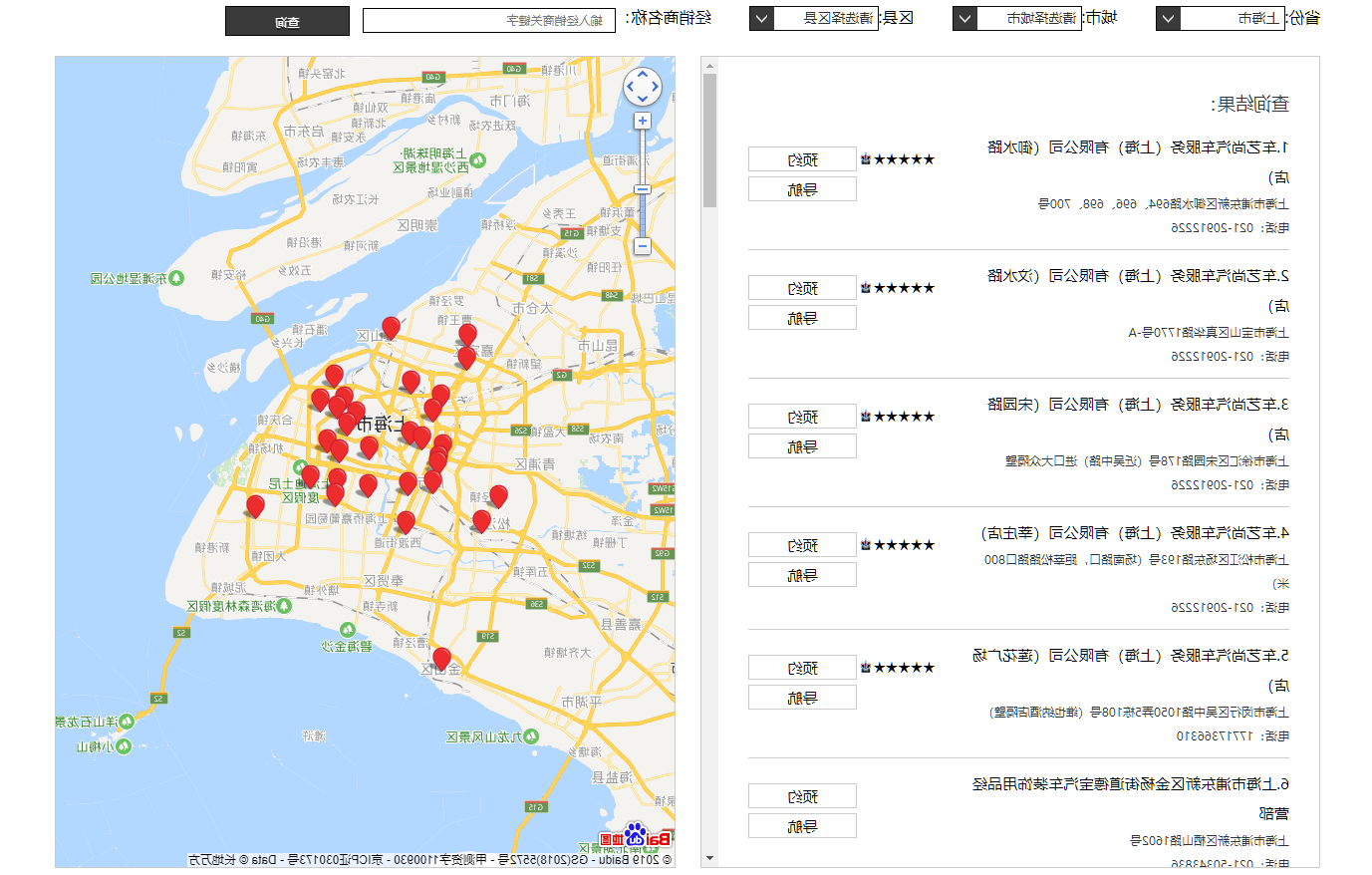Select the red marker near 金山
Image resolution: width=1372 pixels, height=875 pixels.
tap(441, 660)
